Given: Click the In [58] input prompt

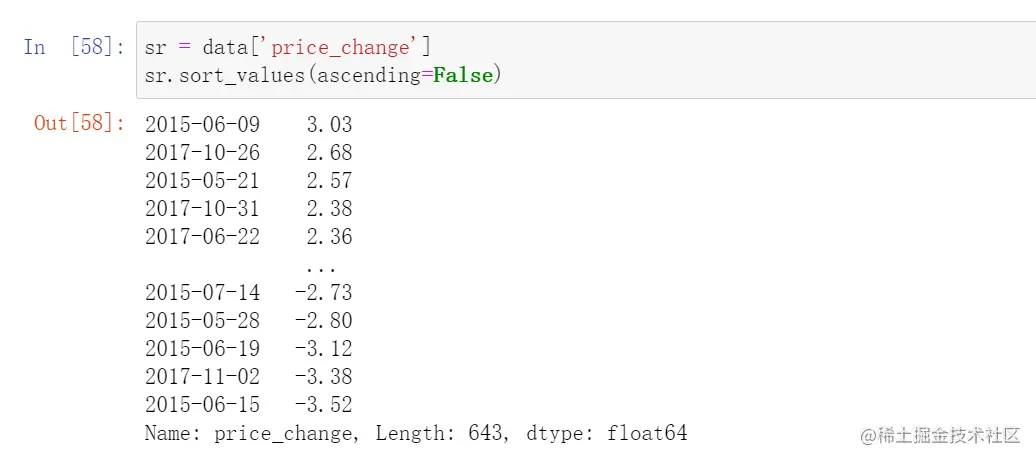Looking at the screenshot, I should [72, 47].
